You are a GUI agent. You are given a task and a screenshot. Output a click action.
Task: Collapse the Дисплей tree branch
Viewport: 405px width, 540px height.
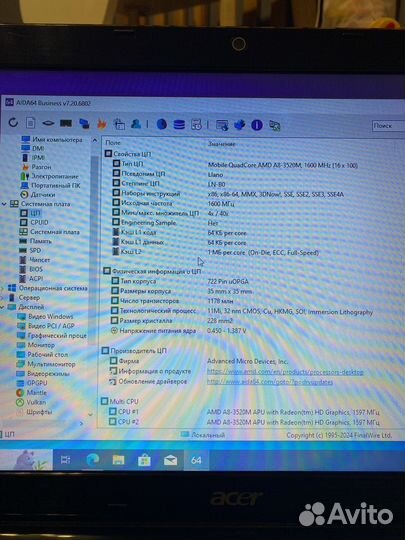3,307
